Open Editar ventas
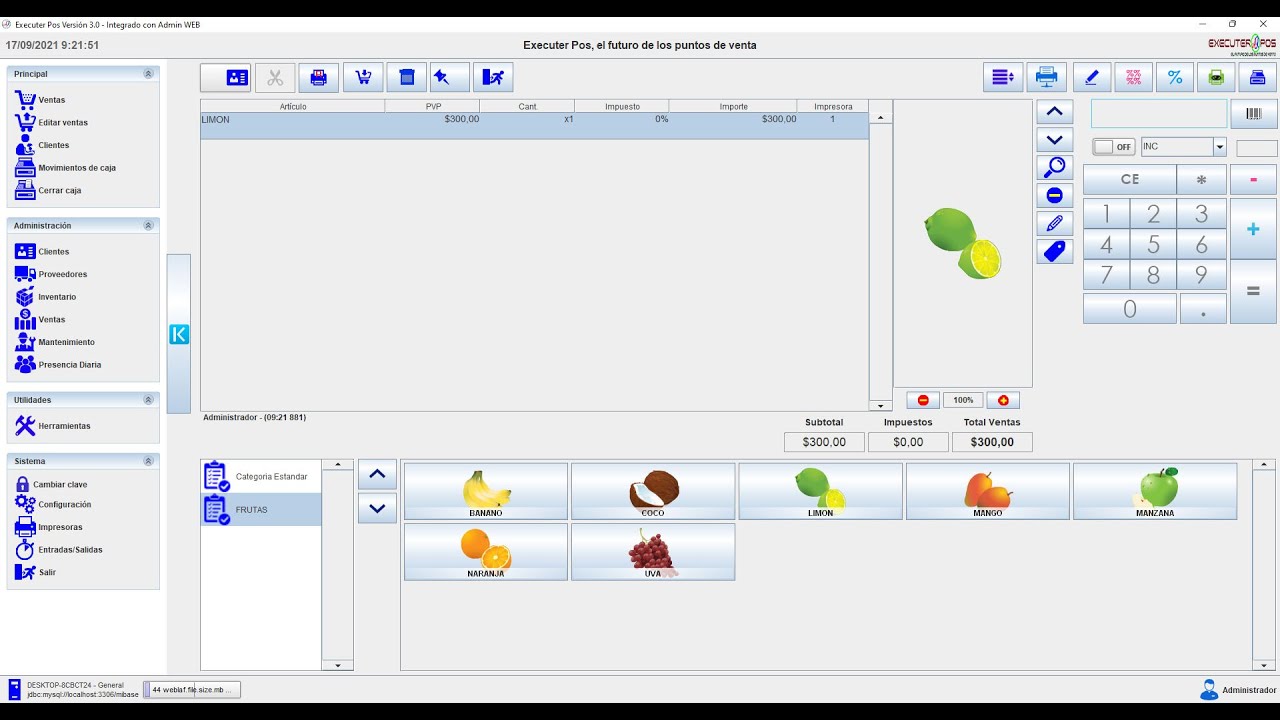Viewport: 1280px width, 720px height. coord(51,123)
